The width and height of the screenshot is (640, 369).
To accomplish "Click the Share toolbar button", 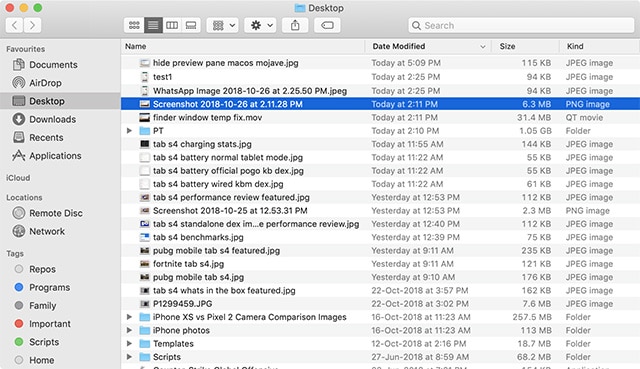I will [295, 25].
